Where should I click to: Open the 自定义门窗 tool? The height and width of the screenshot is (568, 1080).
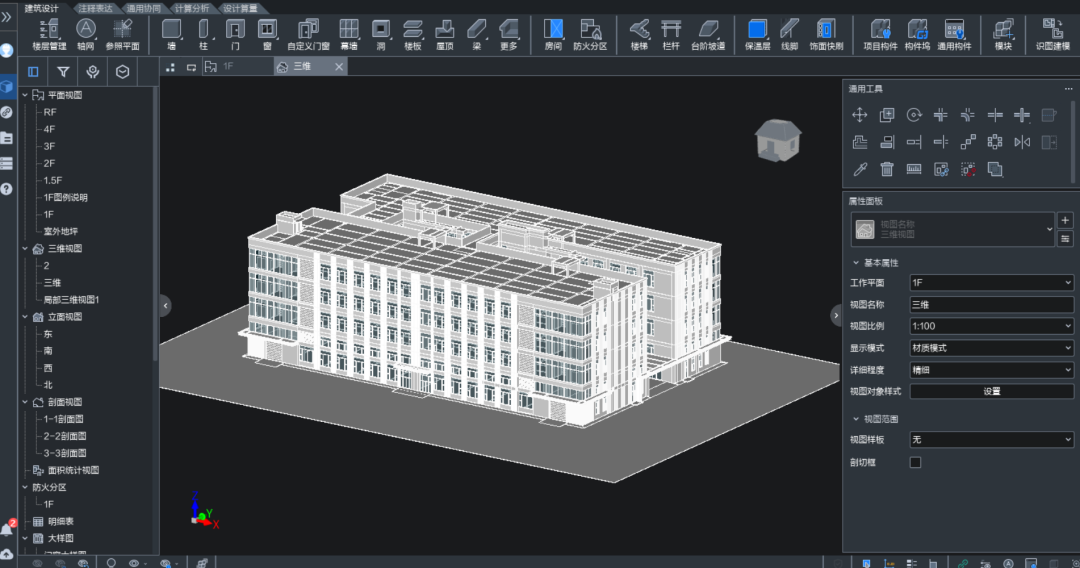point(308,34)
